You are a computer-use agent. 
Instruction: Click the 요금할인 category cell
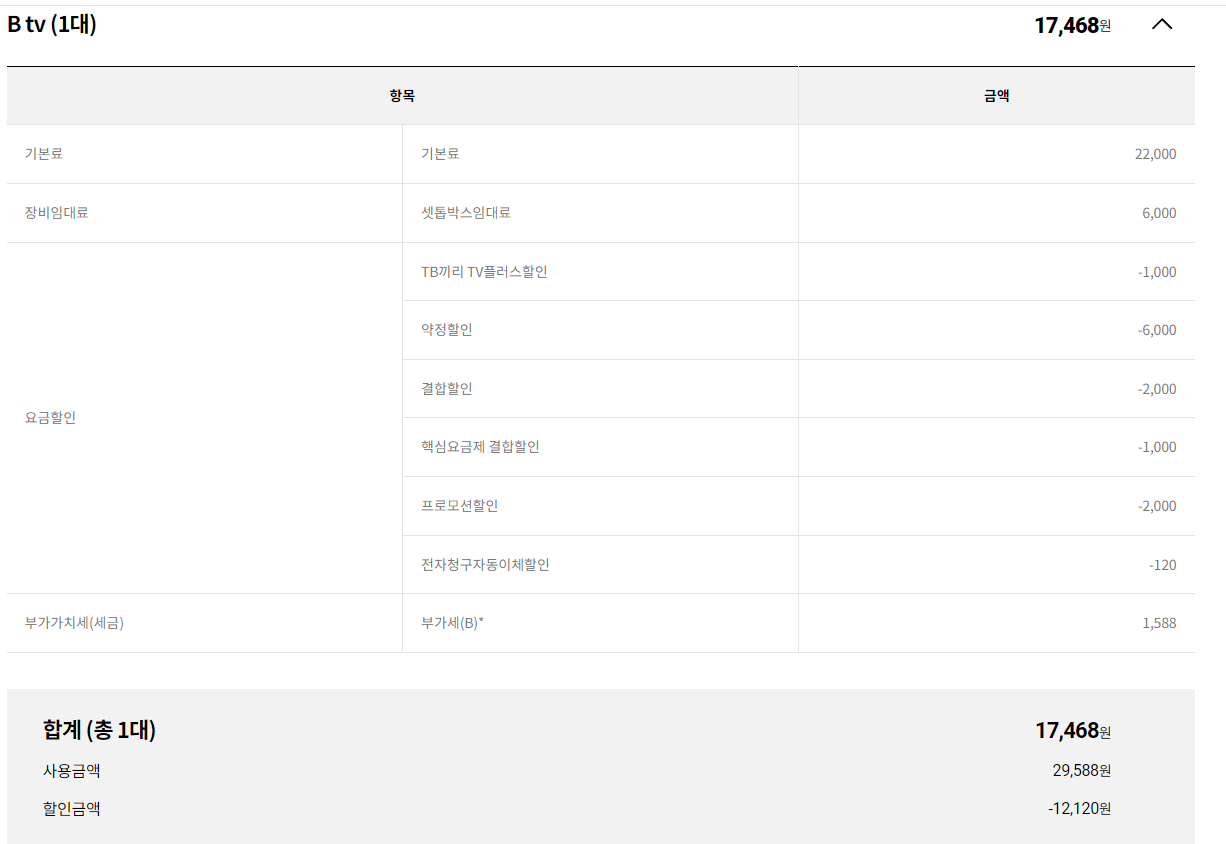(x=50, y=418)
